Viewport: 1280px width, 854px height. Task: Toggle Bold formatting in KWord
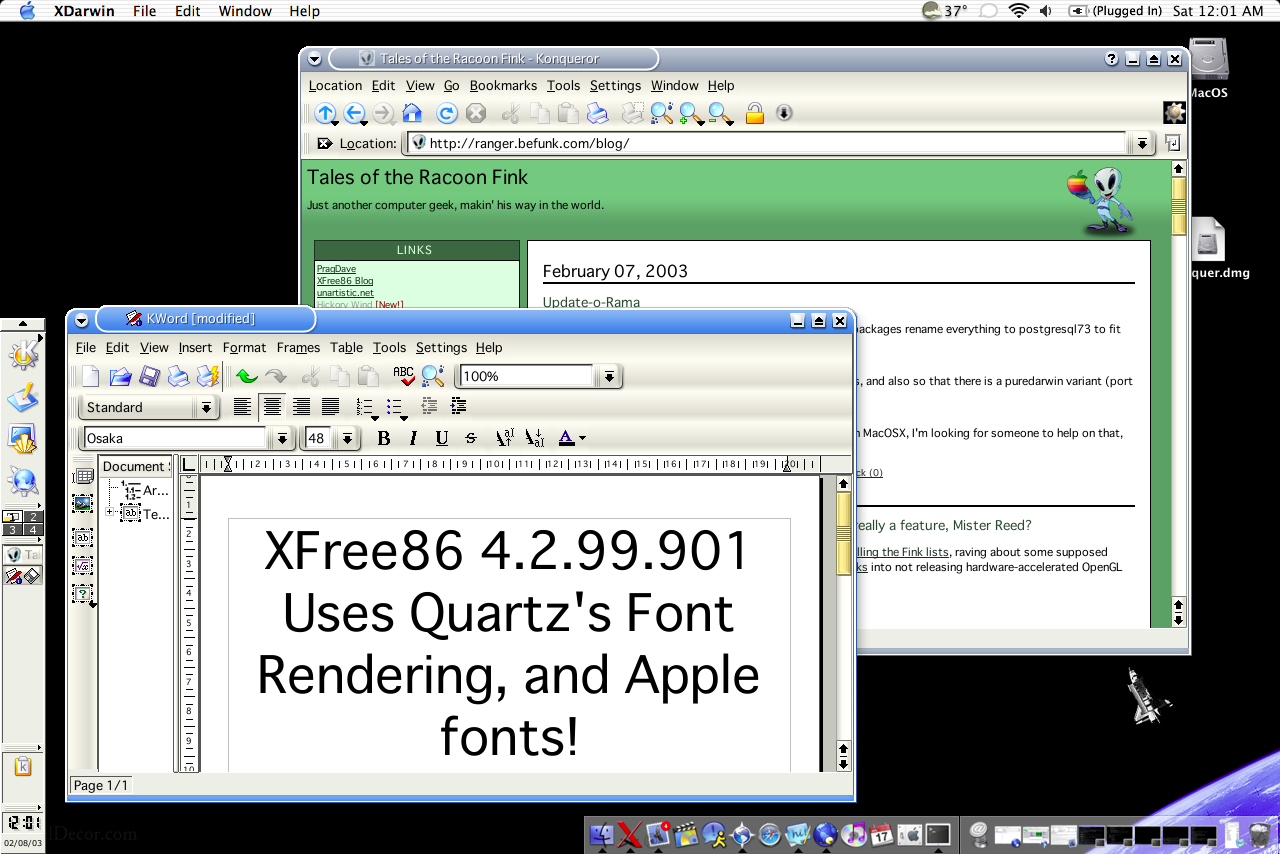tap(383, 438)
